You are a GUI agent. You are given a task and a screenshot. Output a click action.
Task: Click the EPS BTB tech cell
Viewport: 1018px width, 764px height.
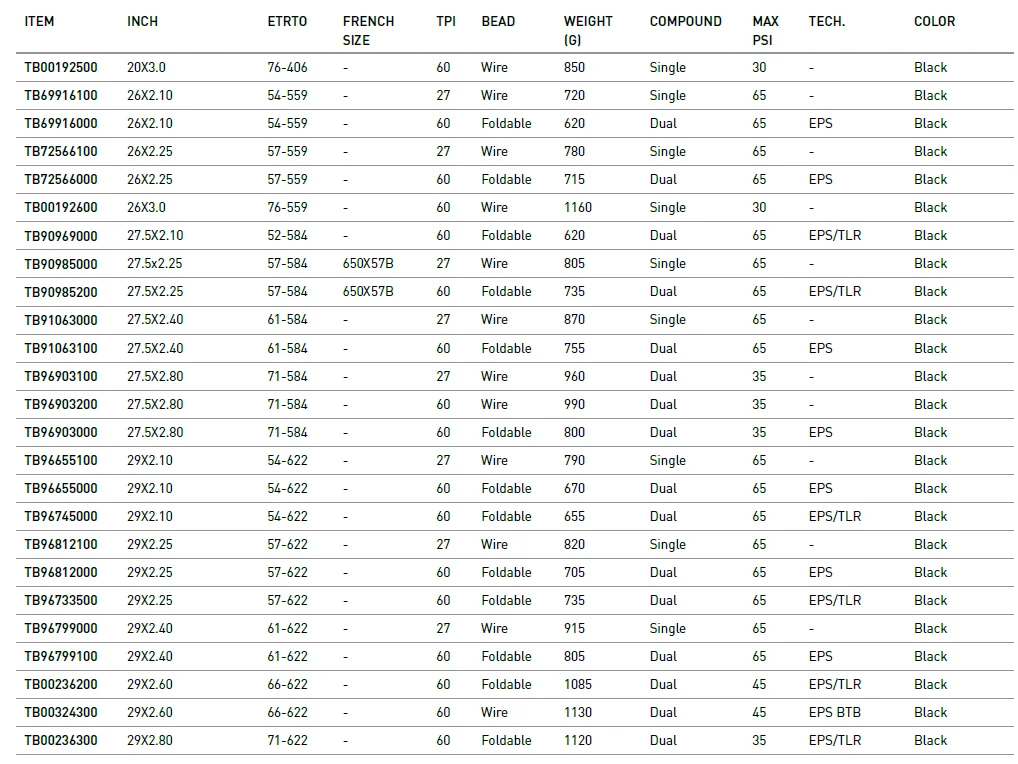[835, 712]
